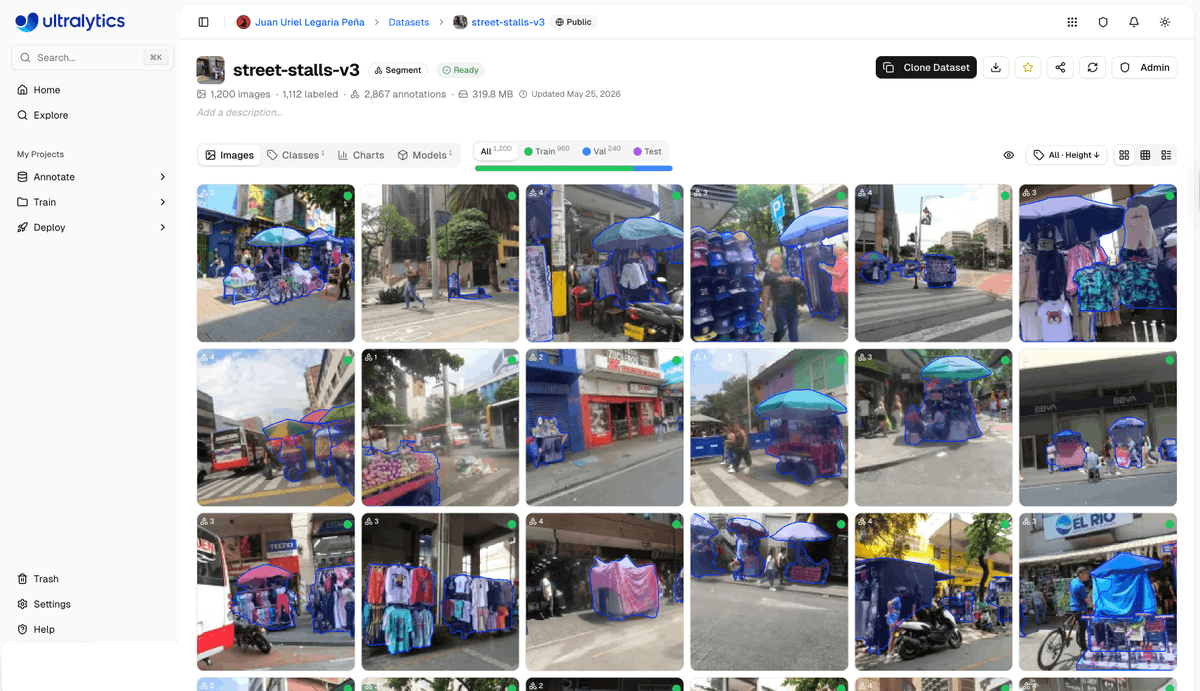Screen dimensions: 1200x691
Task: Expand the Train section
Action: 92,202
